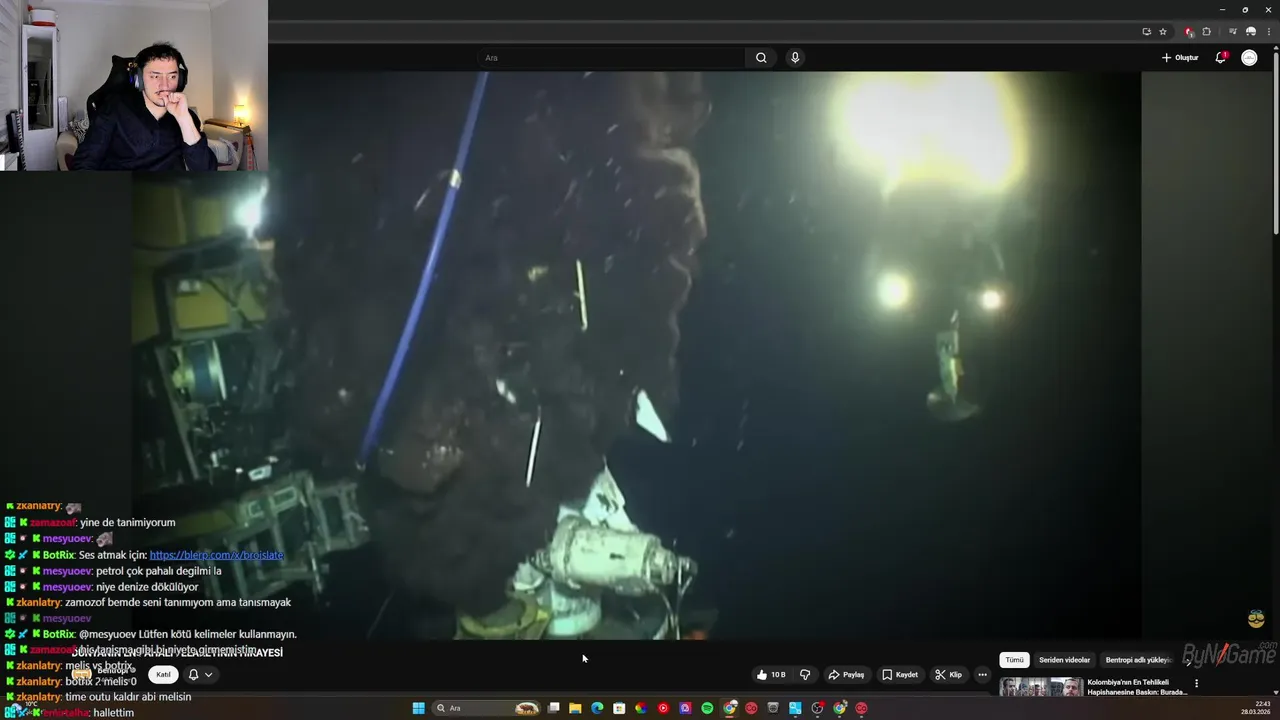Start voice search with the microphone icon
Screen dimensions: 1280x720
click(x=795, y=58)
